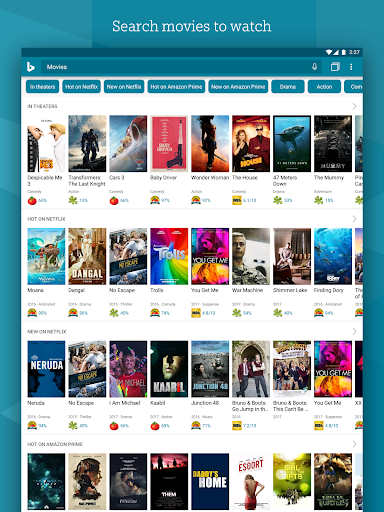
Task: Select the Hot on Netflix filter chip
Action: pos(81,87)
